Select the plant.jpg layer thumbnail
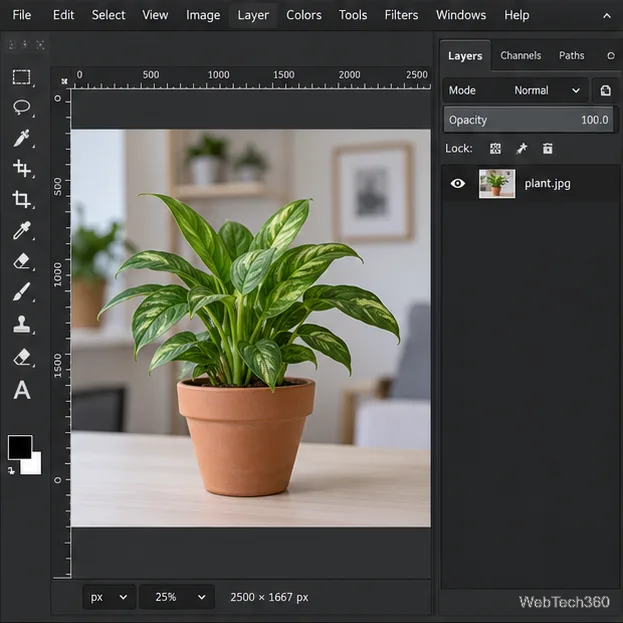This screenshot has width=623, height=623. 497,184
